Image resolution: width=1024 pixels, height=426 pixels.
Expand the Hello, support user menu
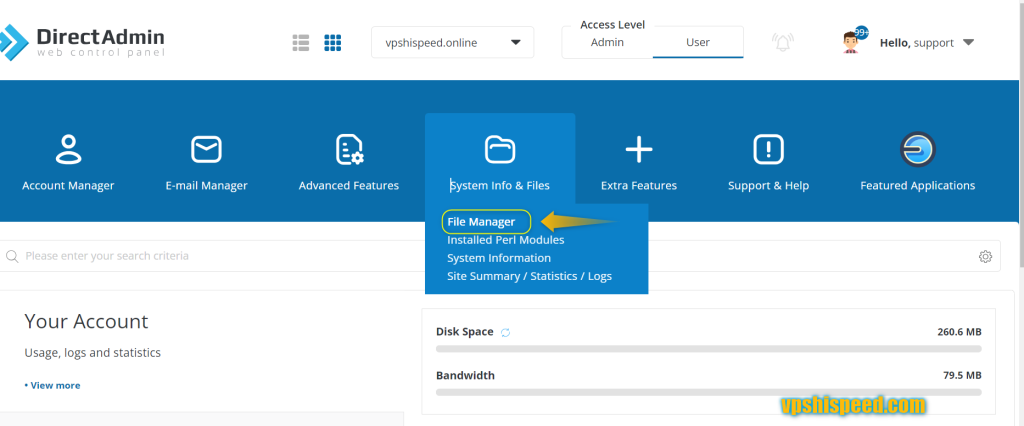(x=927, y=43)
